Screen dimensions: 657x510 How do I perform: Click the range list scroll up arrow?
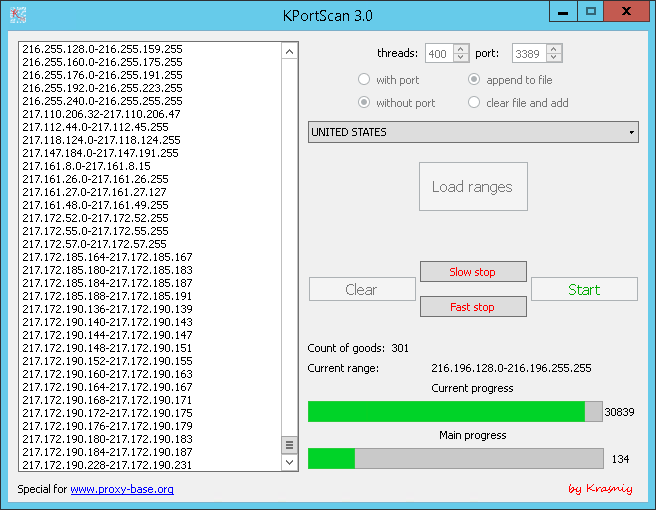click(289, 52)
